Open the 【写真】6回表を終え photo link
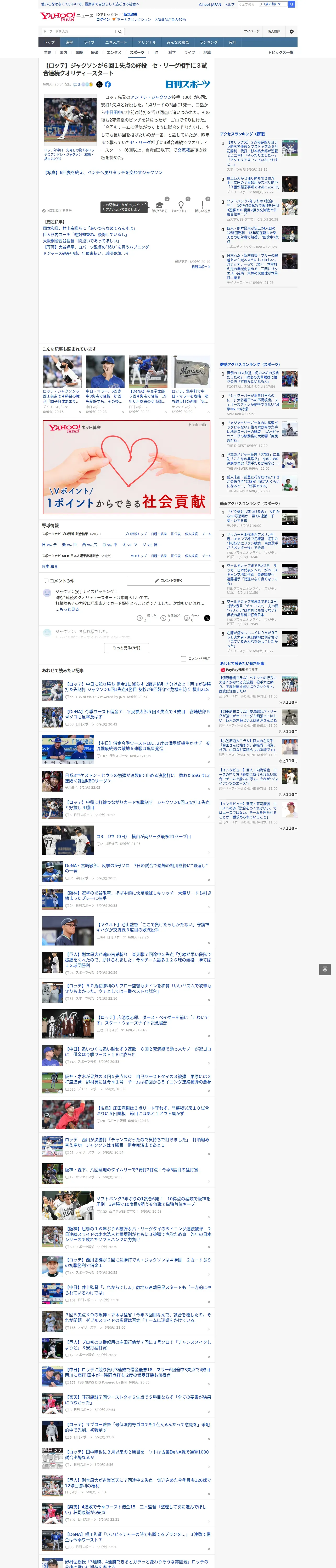Image resolution: width=336 pixels, height=1568 pixels. pos(103,172)
